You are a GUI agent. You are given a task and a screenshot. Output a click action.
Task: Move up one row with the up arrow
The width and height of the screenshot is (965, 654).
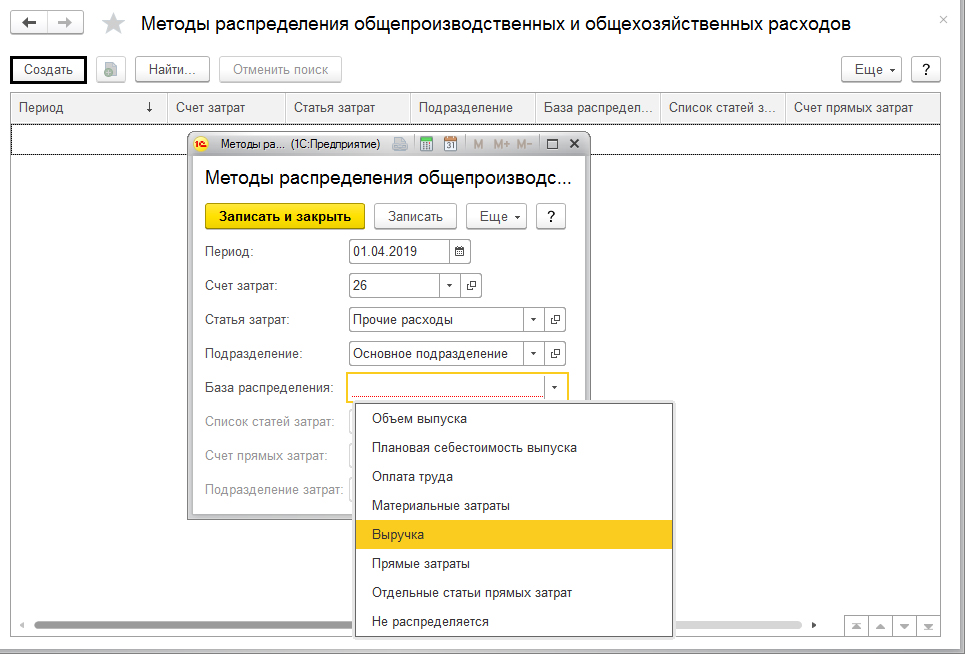coord(880,626)
